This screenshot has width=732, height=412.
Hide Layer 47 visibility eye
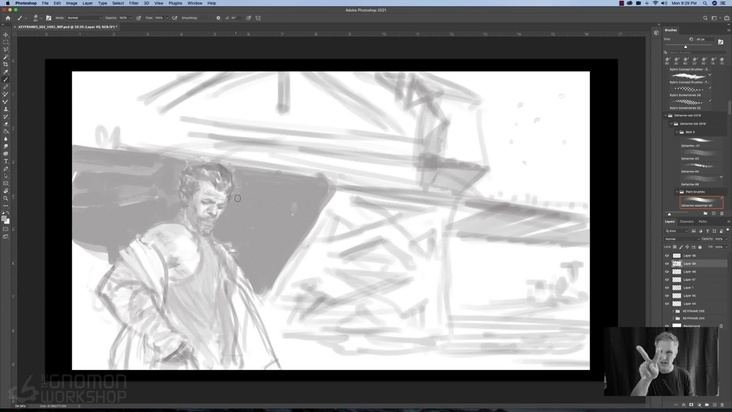[667, 279]
